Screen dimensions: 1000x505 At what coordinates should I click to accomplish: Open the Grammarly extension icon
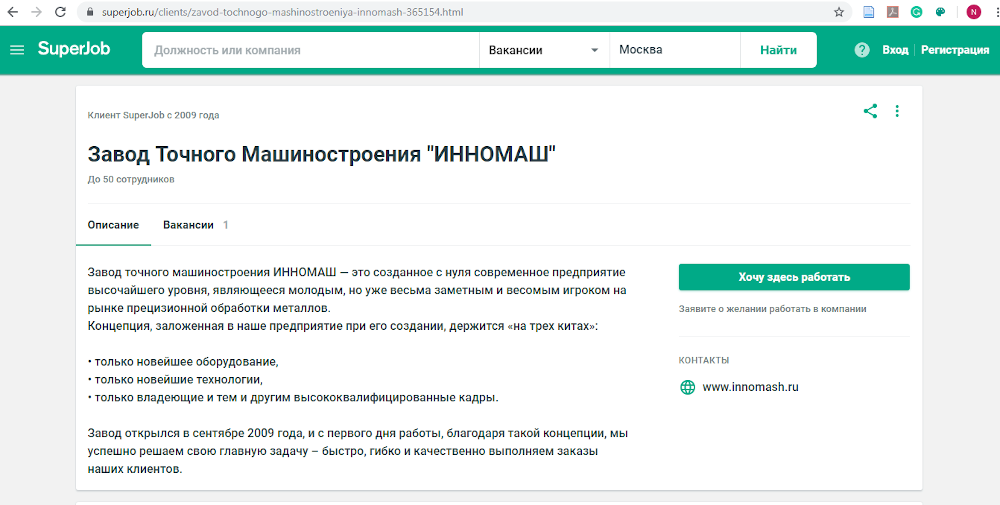pos(916,11)
